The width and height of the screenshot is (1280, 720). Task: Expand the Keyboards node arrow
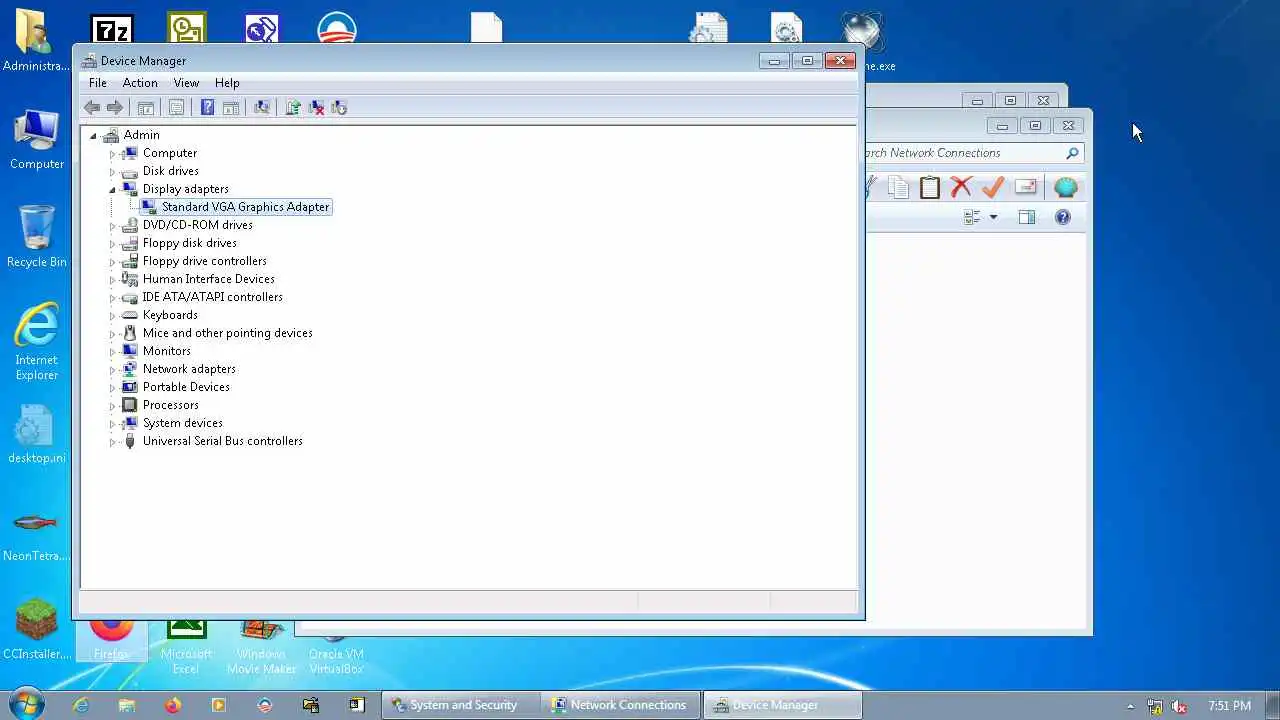[112, 315]
